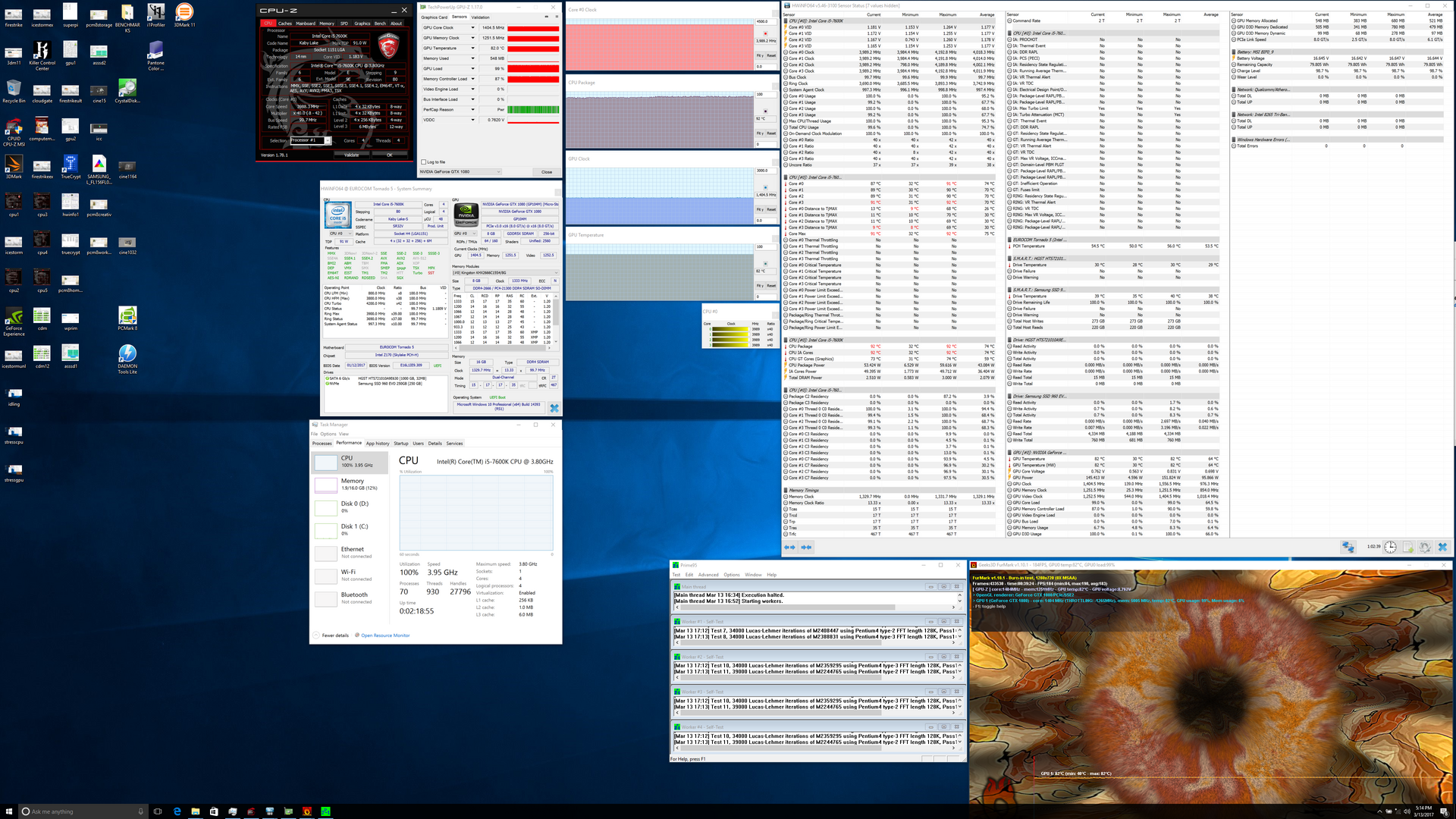1456x819 pixels.
Task: Click Validate button in CPU-Z
Action: point(352,155)
